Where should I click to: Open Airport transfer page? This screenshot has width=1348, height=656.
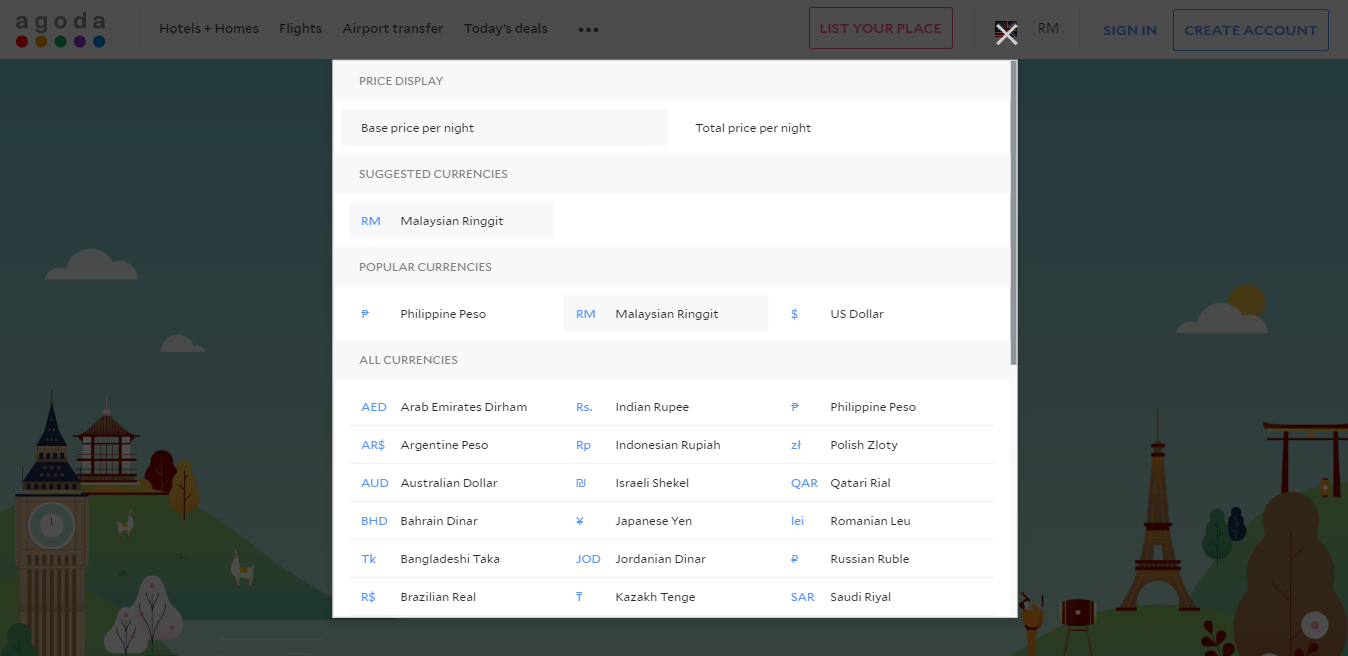click(392, 29)
